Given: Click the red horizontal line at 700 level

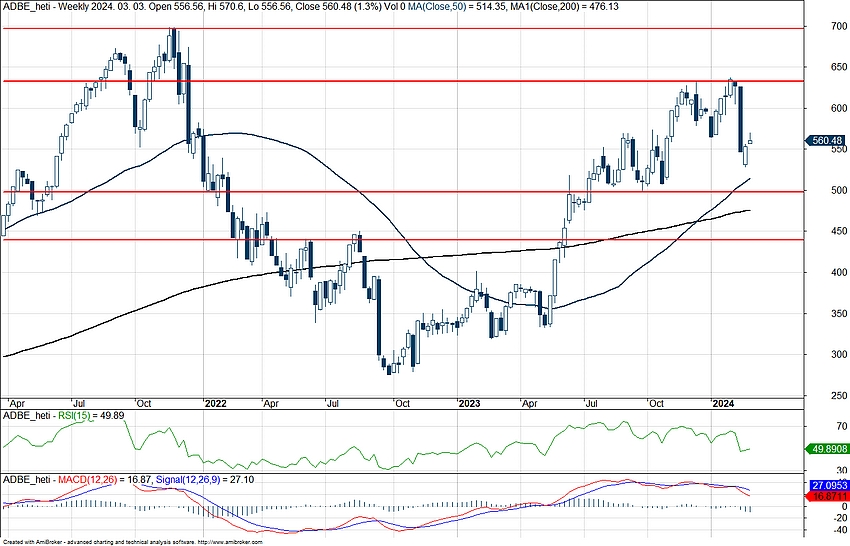Looking at the screenshot, I should coord(403,28).
